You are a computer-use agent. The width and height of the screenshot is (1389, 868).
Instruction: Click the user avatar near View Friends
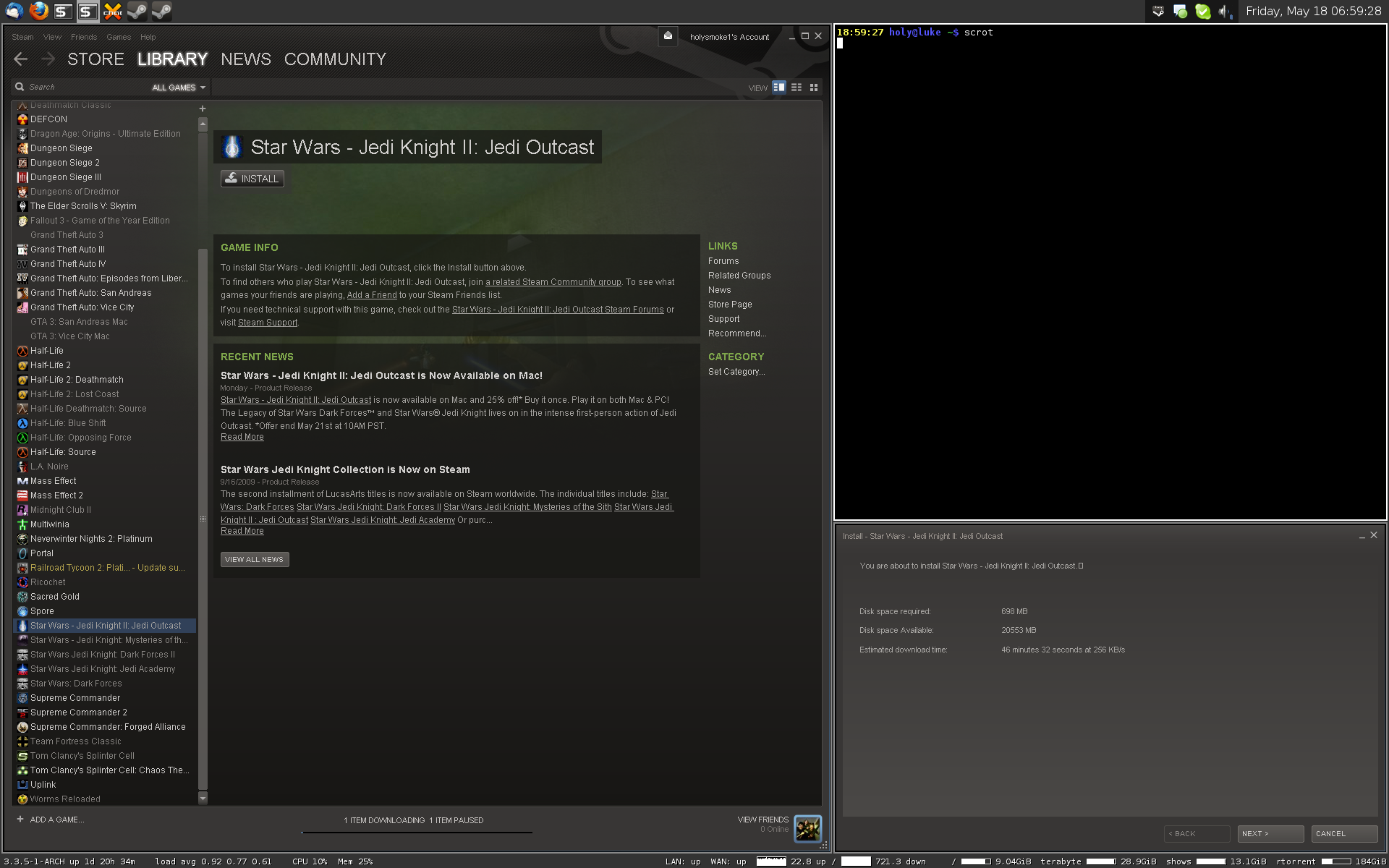click(807, 828)
